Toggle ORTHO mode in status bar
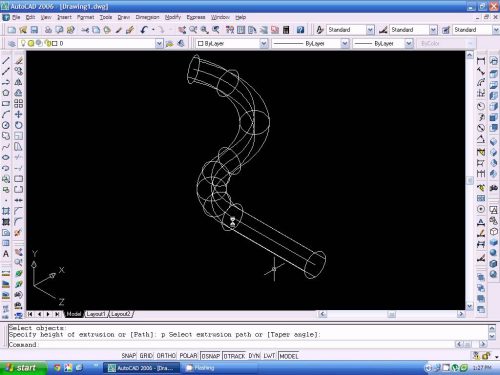The width and height of the screenshot is (500, 375). click(166, 356)
